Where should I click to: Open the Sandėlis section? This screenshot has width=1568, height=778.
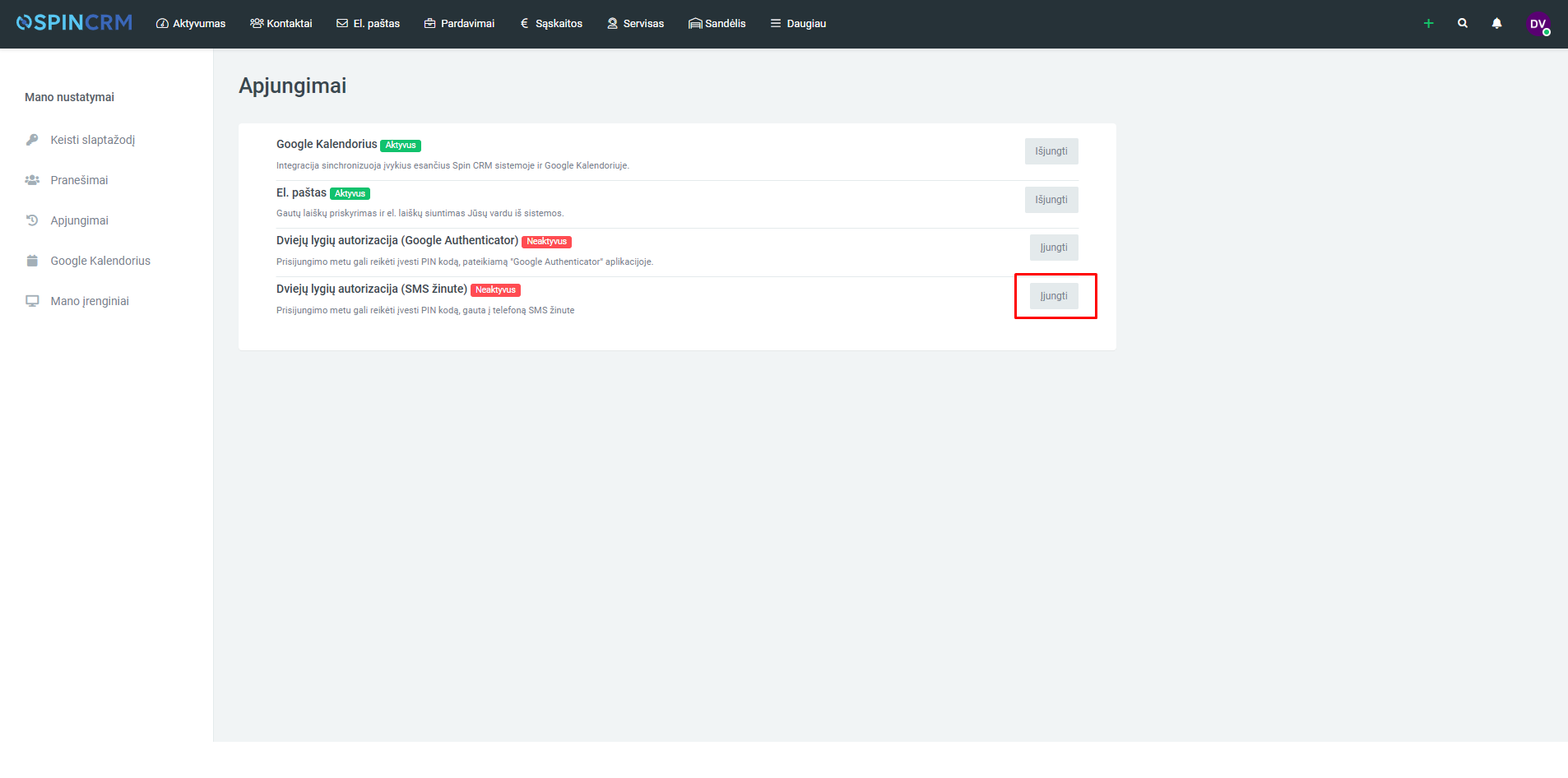(717, 24)
